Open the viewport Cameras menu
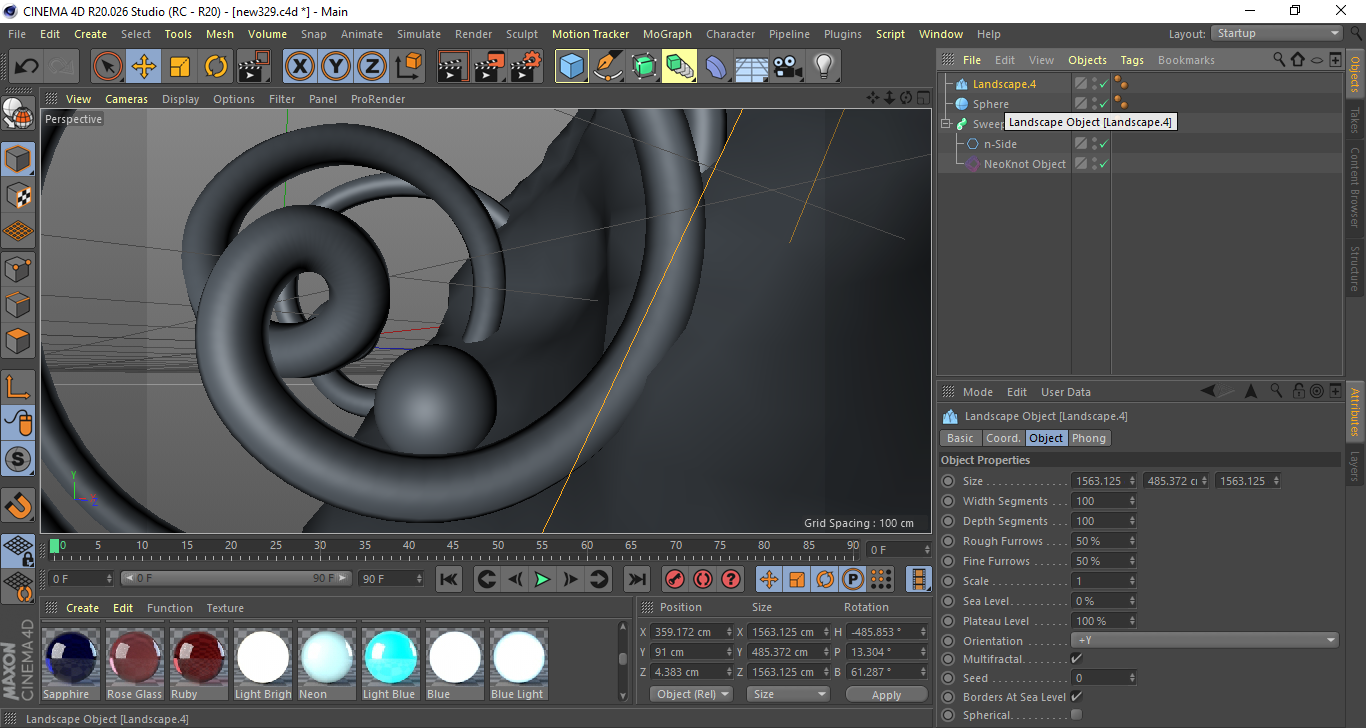 click(127, 99)
